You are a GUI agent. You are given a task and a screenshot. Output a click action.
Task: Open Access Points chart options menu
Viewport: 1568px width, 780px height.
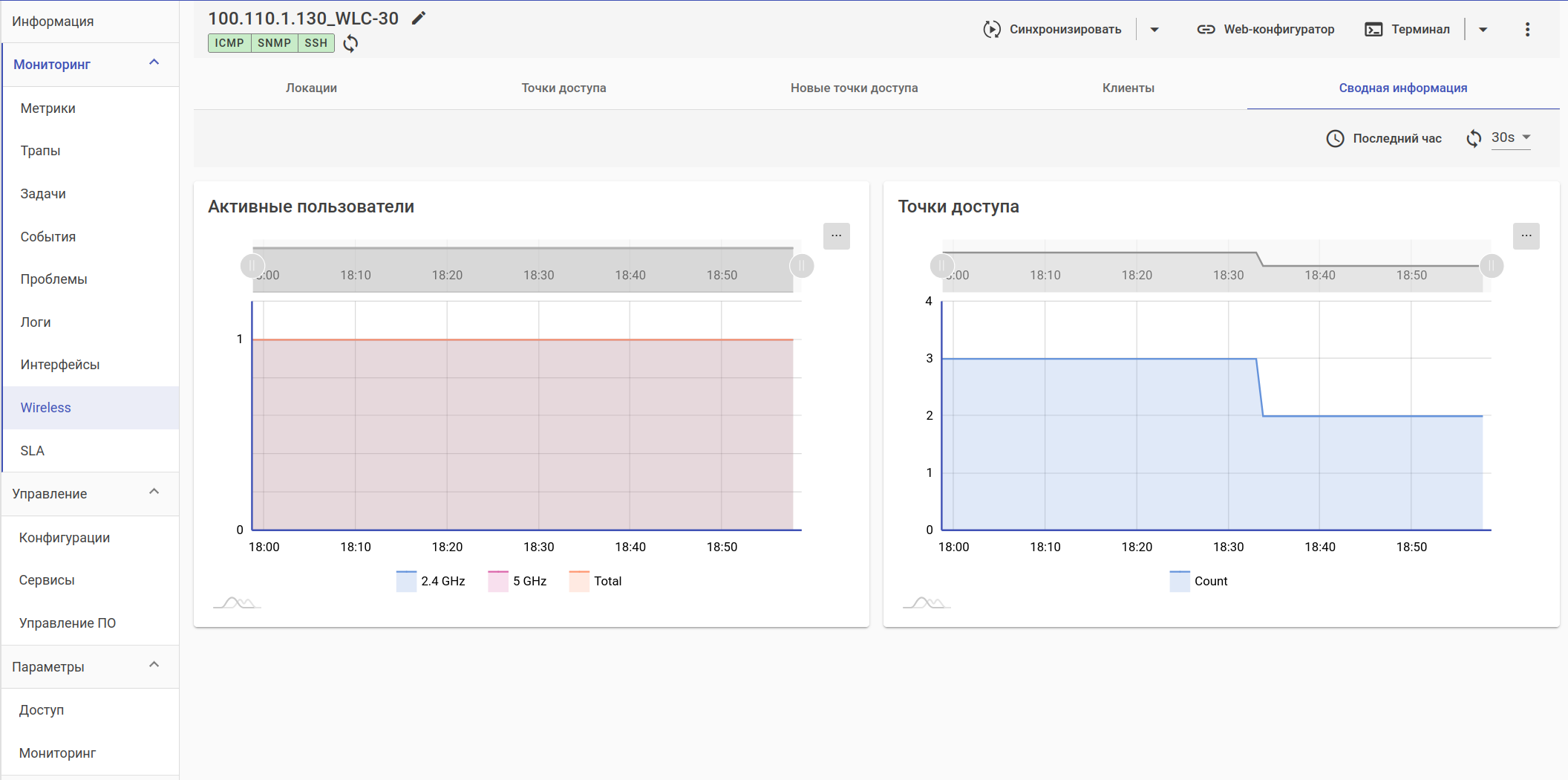[1526, 236]
